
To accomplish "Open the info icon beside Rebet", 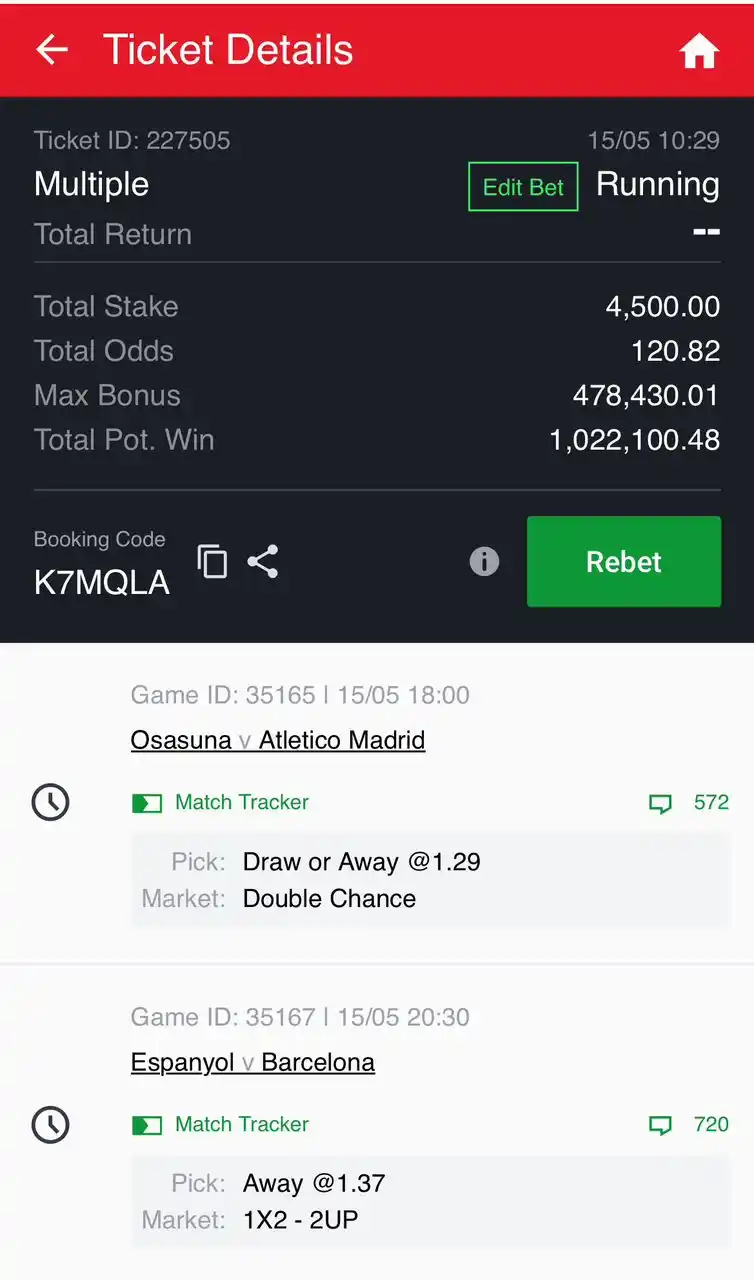I will [484, 561].
